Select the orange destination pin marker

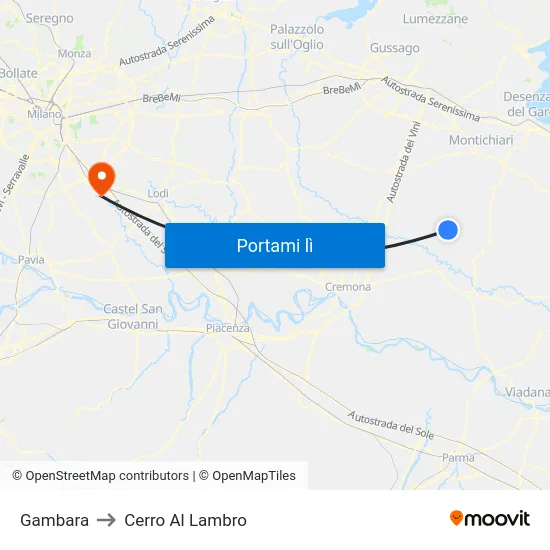point(102,179)
